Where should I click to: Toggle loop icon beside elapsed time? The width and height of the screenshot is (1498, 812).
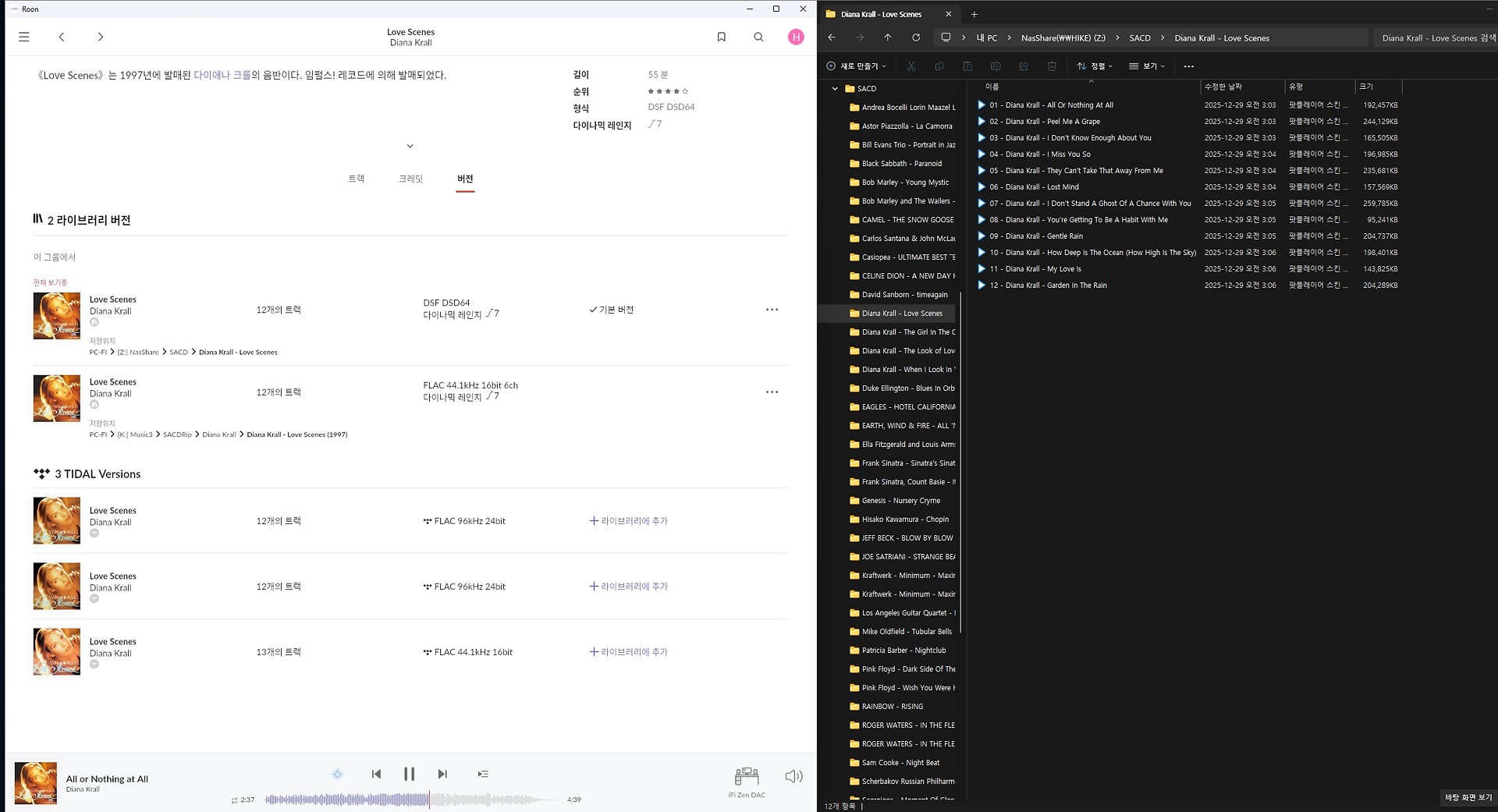[x=234, y=800]
